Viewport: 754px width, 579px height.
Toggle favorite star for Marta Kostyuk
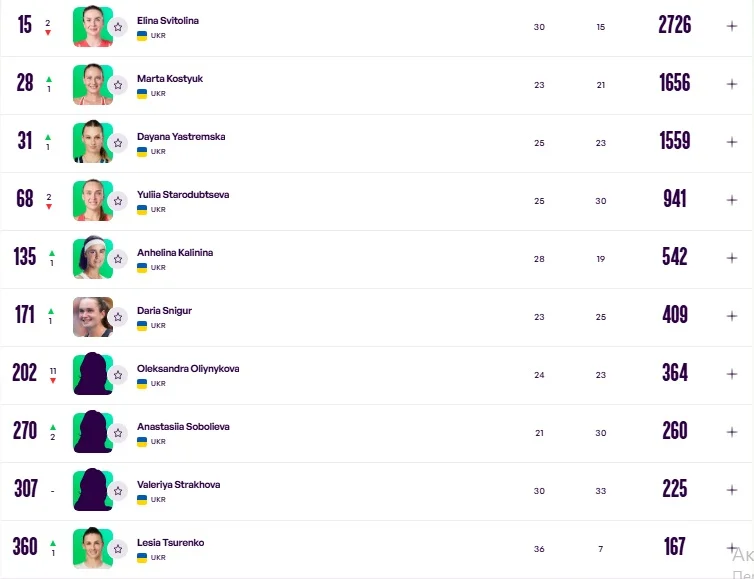(x=118, y=85)
